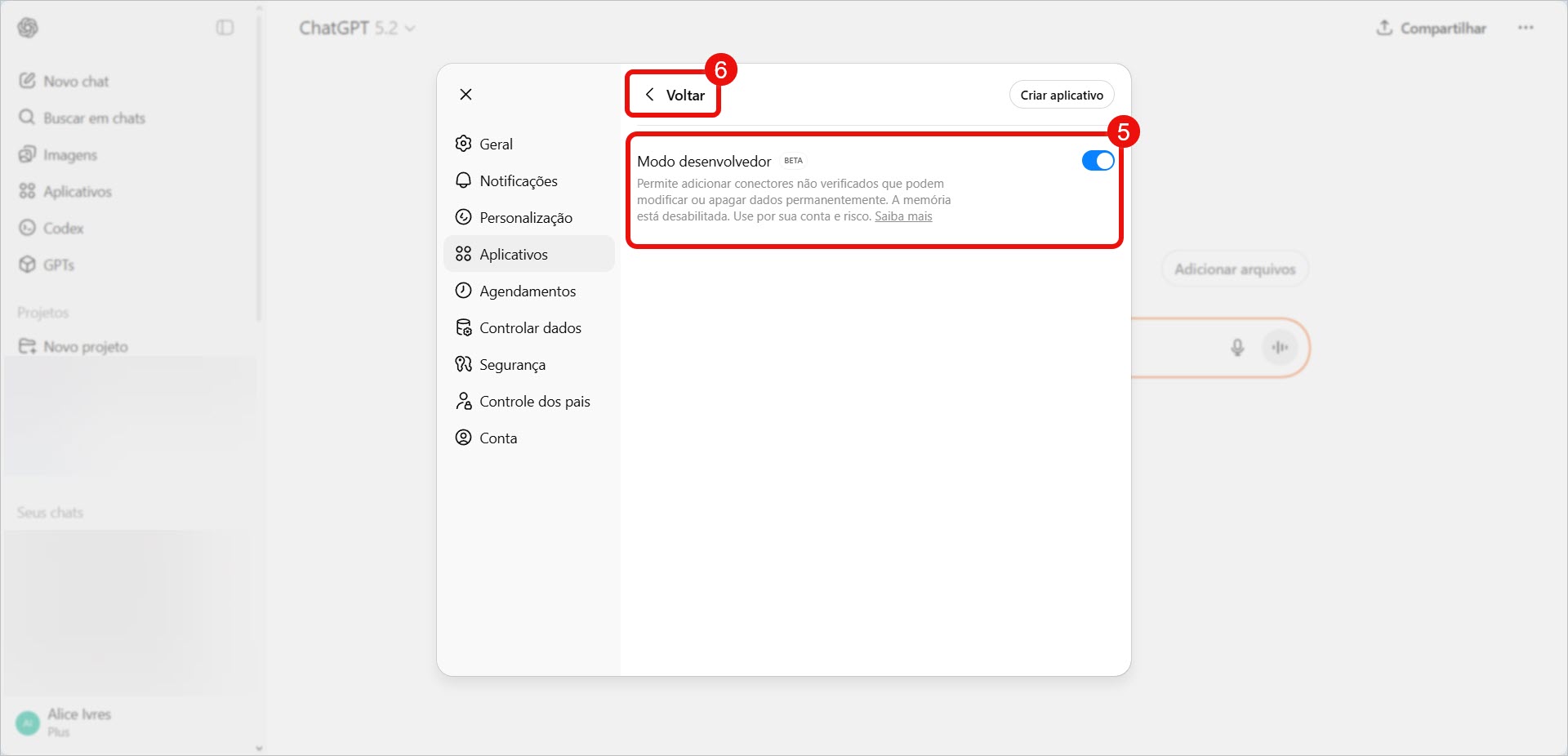Toggle the sidebar collapse icon
The width and height of the screenshot is (1568, 756).
[225, 29]
